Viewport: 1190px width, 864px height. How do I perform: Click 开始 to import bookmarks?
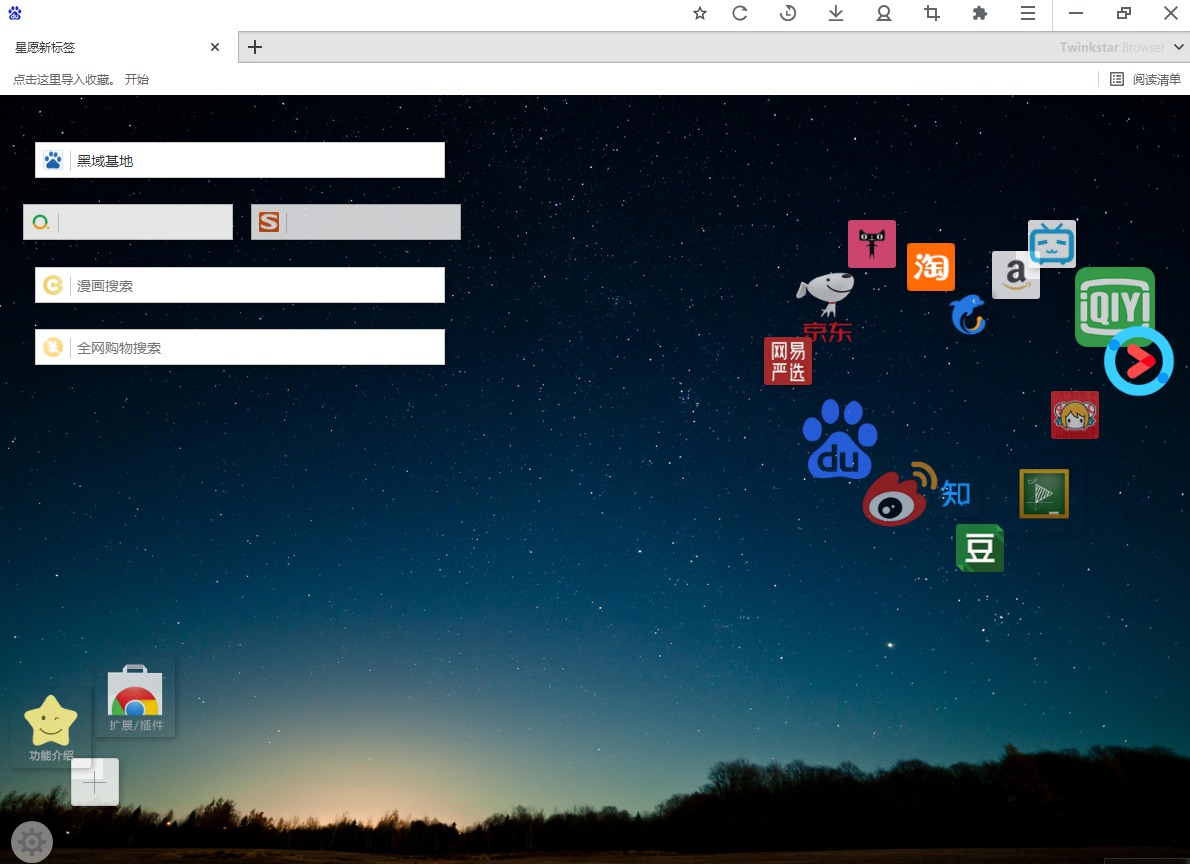[137, 79]
